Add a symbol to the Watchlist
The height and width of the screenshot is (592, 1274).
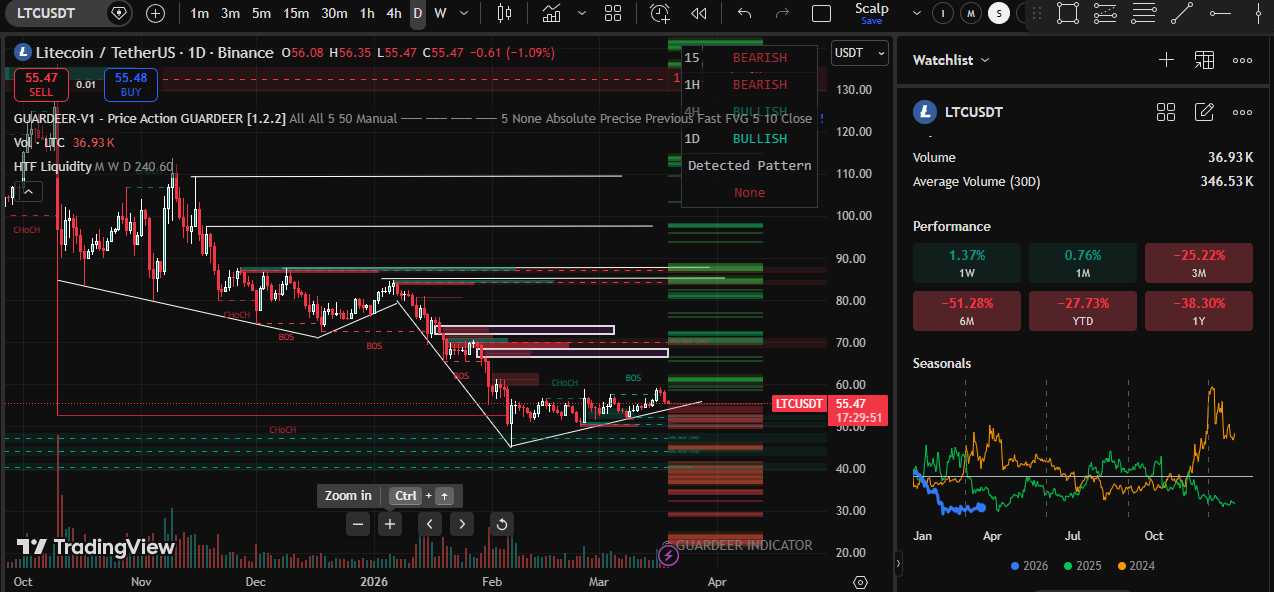[1166, 59]
